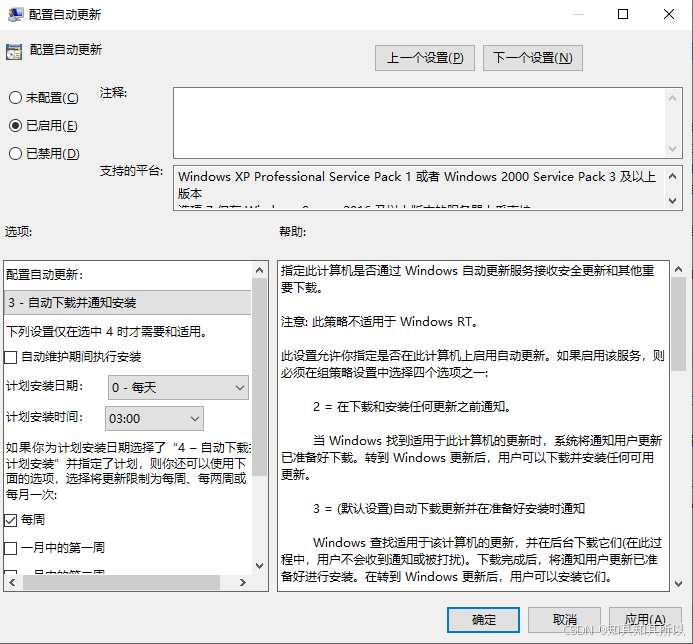The height and width of the screenshot is (644, 693).
Task: Close the 配置自动更新 dialog
Action: [x=669, y=15]
